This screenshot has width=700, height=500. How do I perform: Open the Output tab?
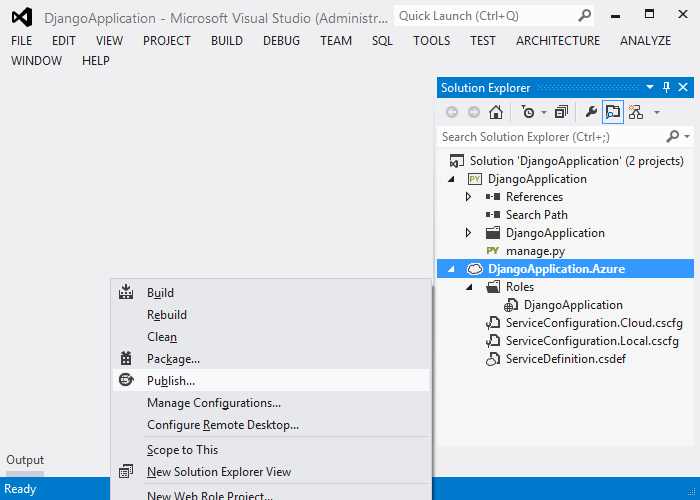[25, 460]
